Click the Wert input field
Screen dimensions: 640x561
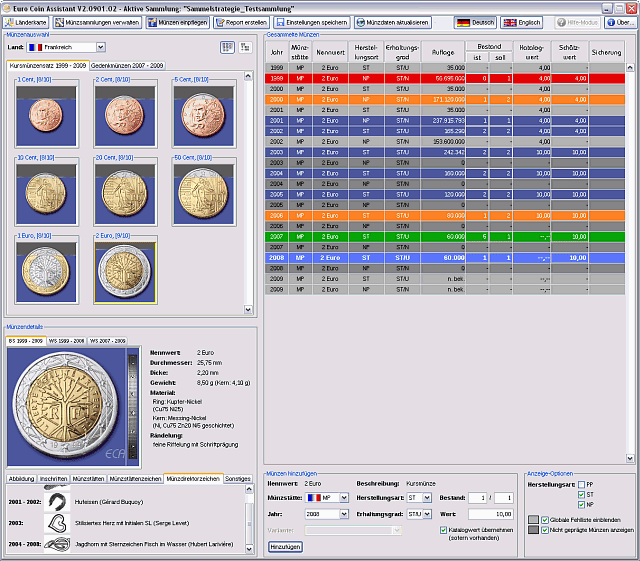pos(491,514)
